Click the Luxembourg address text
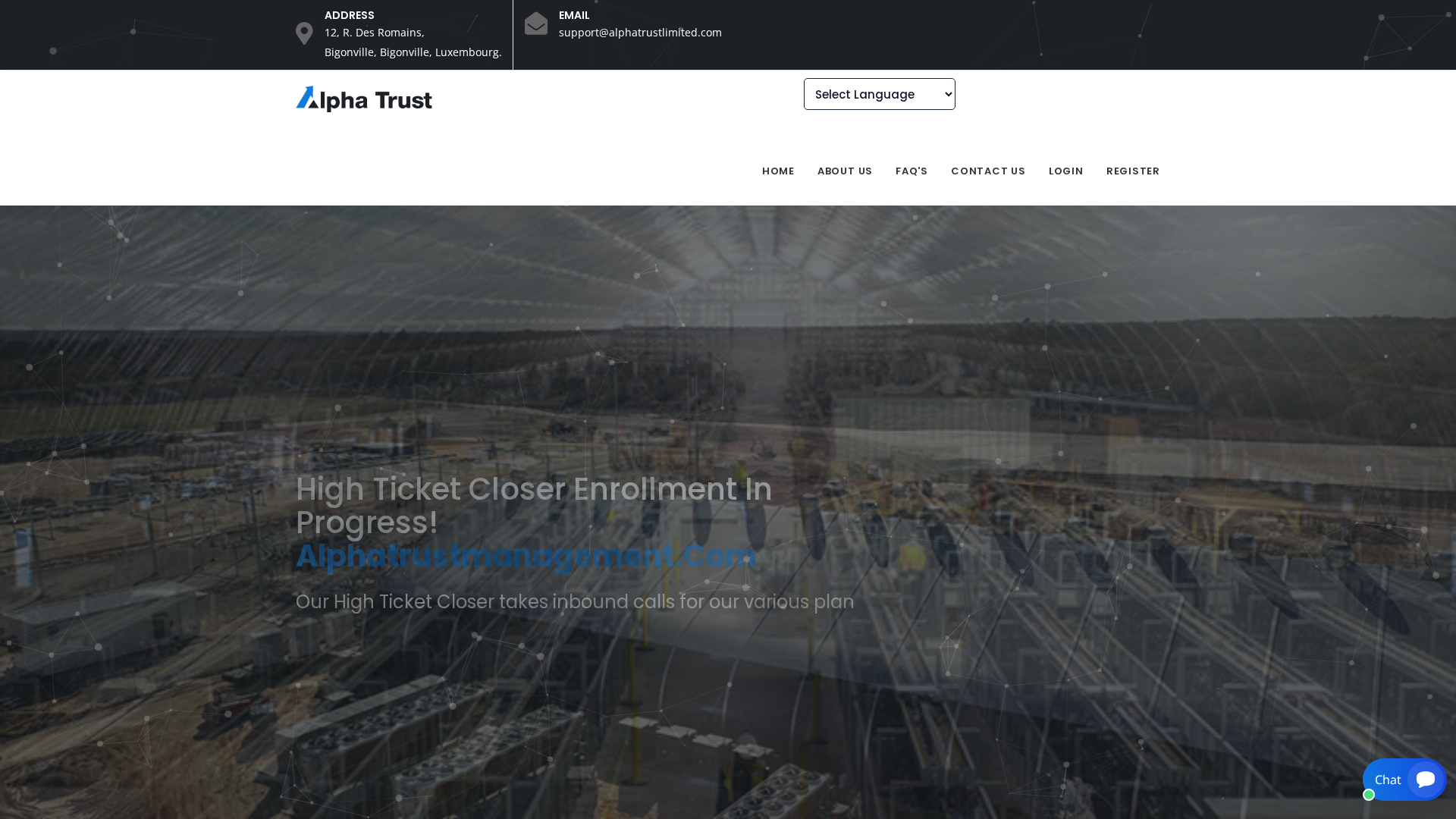 pyautogui.click(x=413, y=42)
